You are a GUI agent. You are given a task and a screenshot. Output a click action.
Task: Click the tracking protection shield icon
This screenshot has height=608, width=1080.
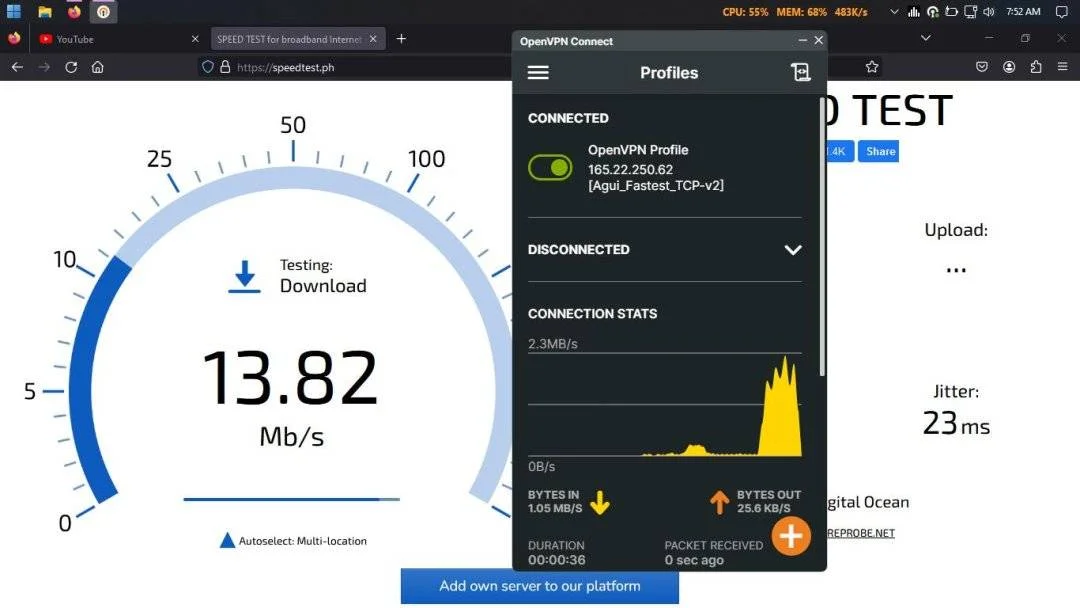pos(207,67)
